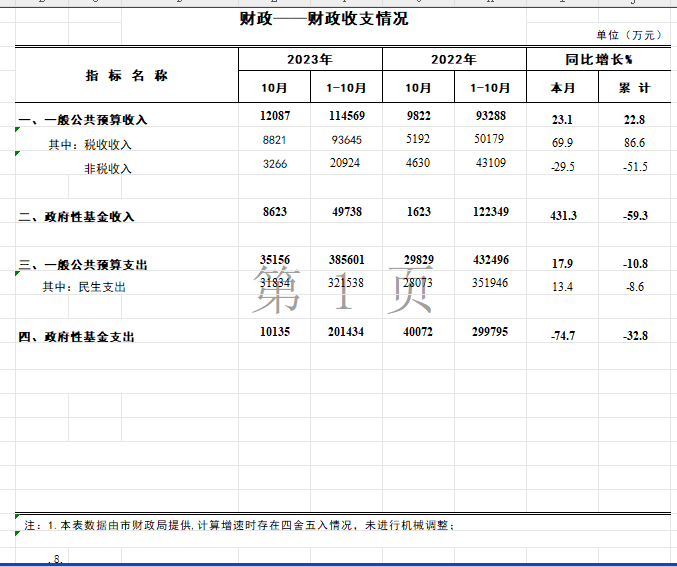677x567 pixels.
Task: Click the cell containing 10135
Action: 275,332
